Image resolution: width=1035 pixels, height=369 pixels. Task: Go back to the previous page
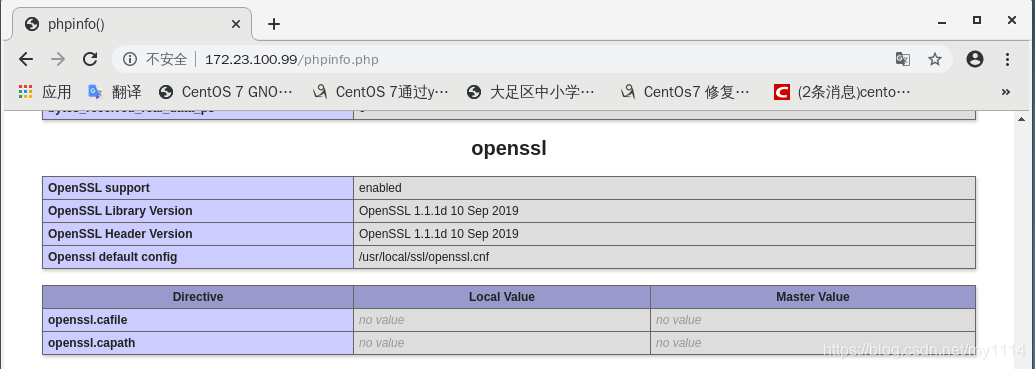click(26, 59)
